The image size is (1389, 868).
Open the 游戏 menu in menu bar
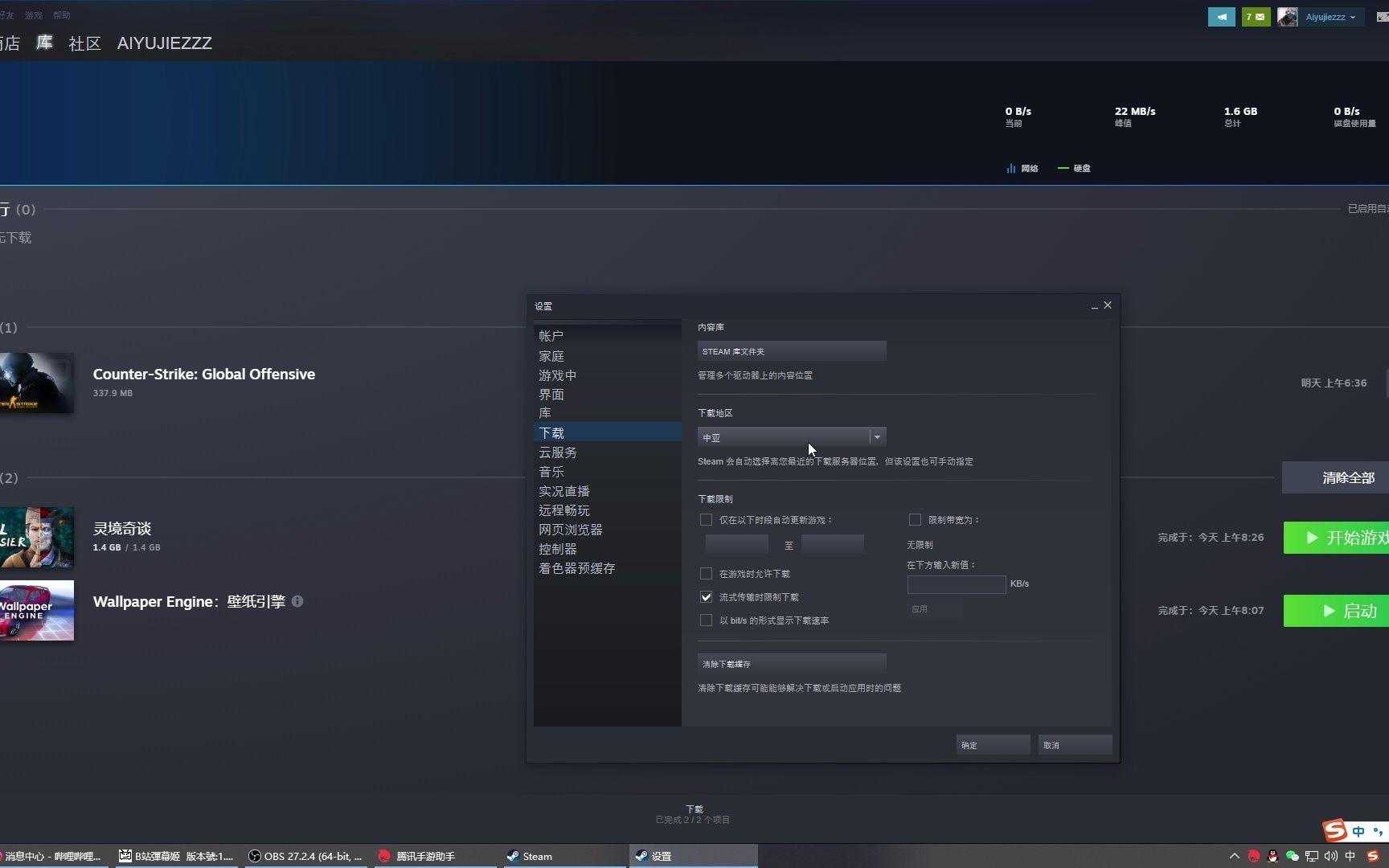click(34, 15)
